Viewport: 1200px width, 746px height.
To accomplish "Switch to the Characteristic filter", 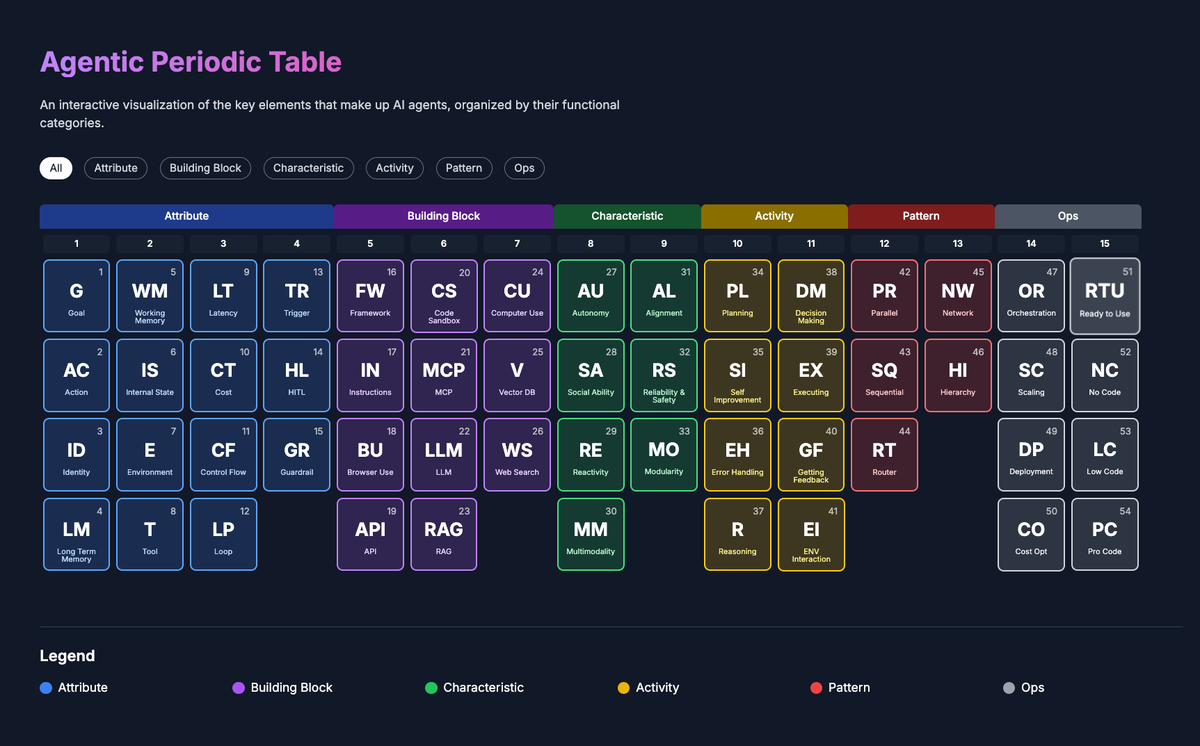I will pyautogui.click(x=308, y=168).
